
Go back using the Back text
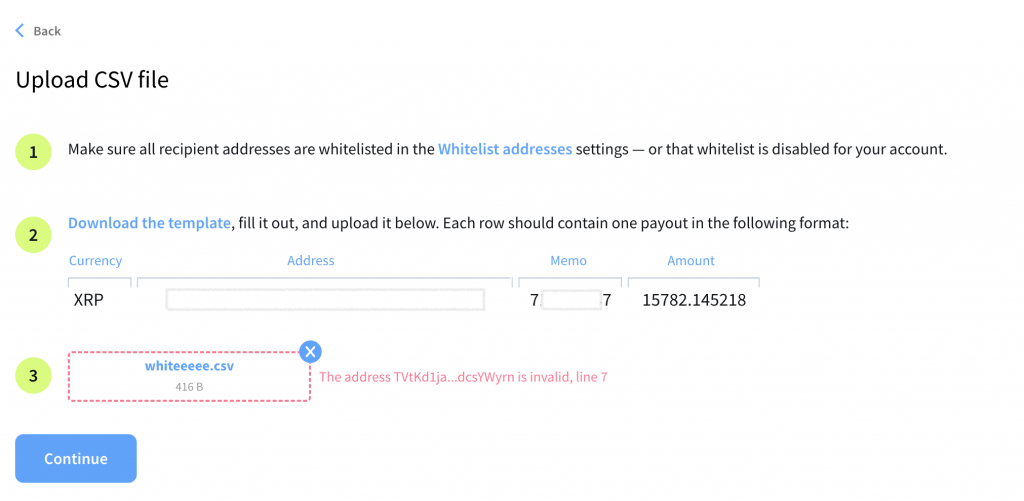pyautogui.click(x=47, y=31)
